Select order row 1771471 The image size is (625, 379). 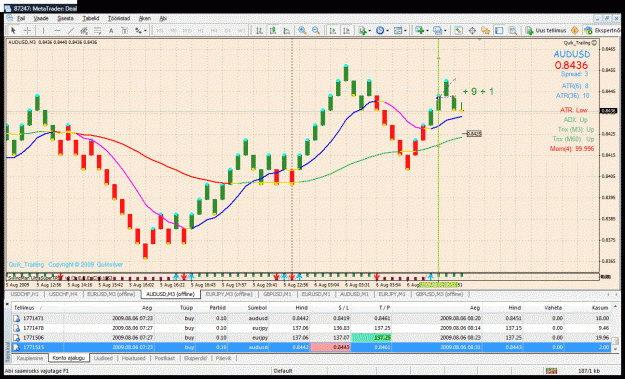(311, 318)
